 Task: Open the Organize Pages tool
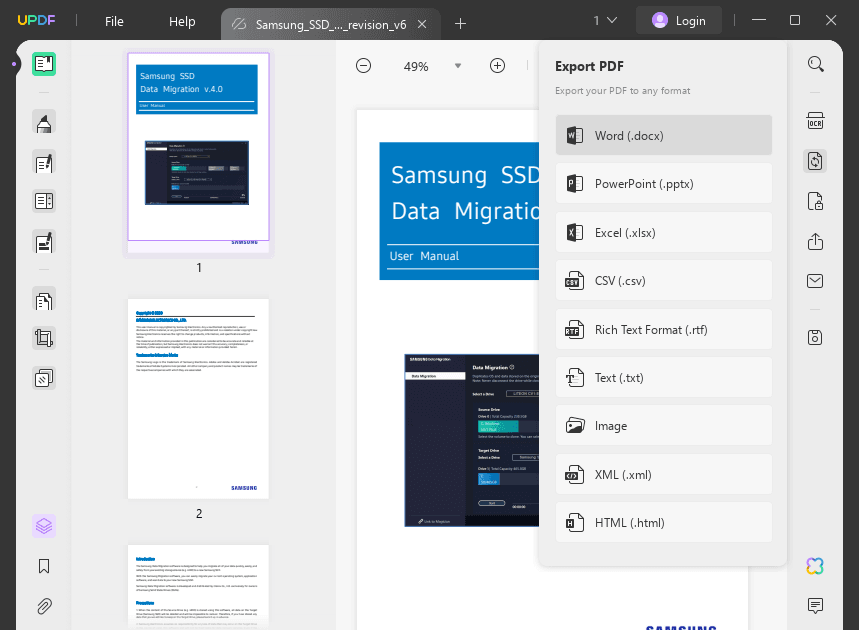[x=44, y=300]
